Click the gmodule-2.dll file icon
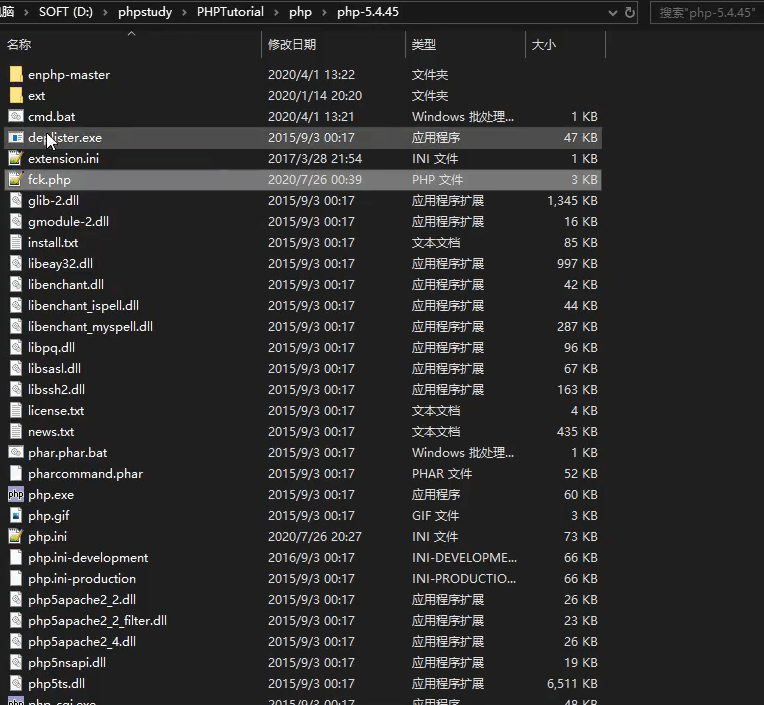 16,221
